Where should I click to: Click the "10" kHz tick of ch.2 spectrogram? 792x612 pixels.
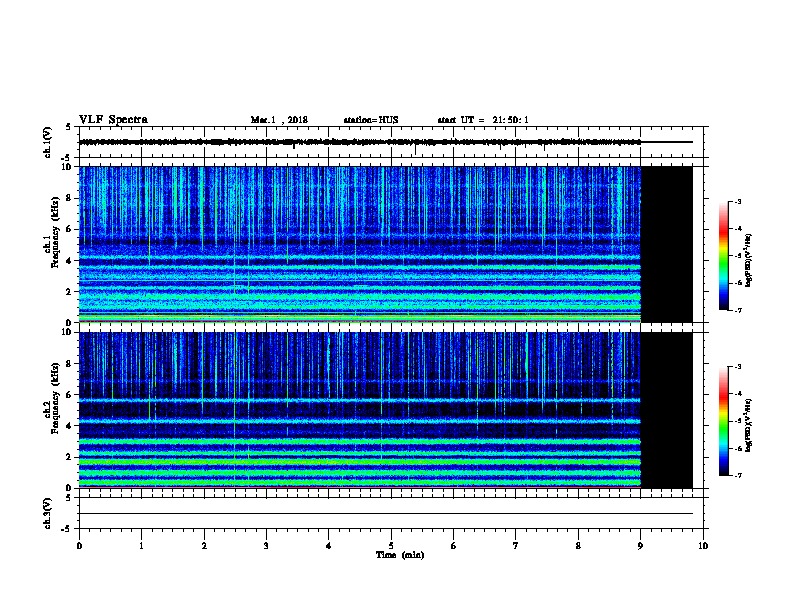pyautogui.click(x=66, y=332)
